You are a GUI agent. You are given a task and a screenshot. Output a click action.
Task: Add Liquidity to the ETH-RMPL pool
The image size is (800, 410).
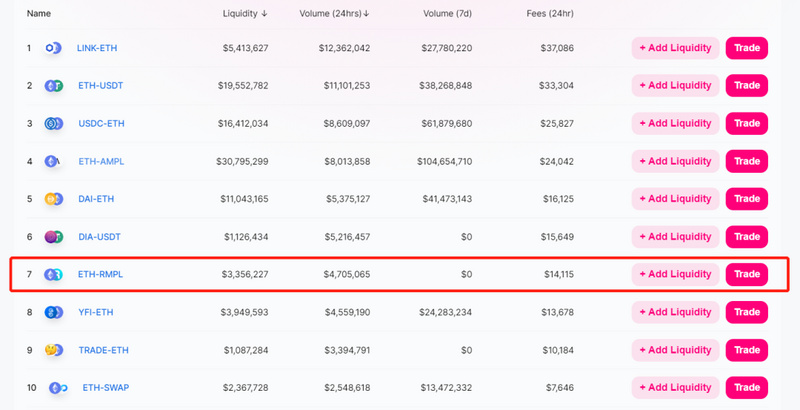point(675,274)
